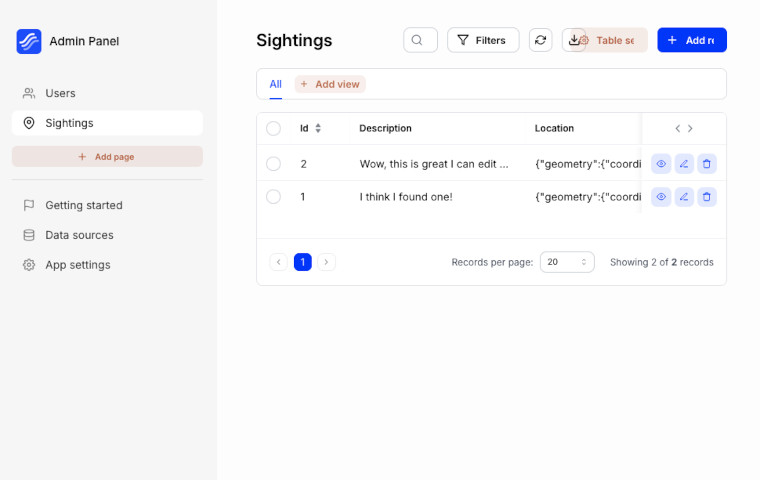Toggle the select-all checkbox in the table header
This screenshot has width=760, height=480.
(x=273, y=128)
